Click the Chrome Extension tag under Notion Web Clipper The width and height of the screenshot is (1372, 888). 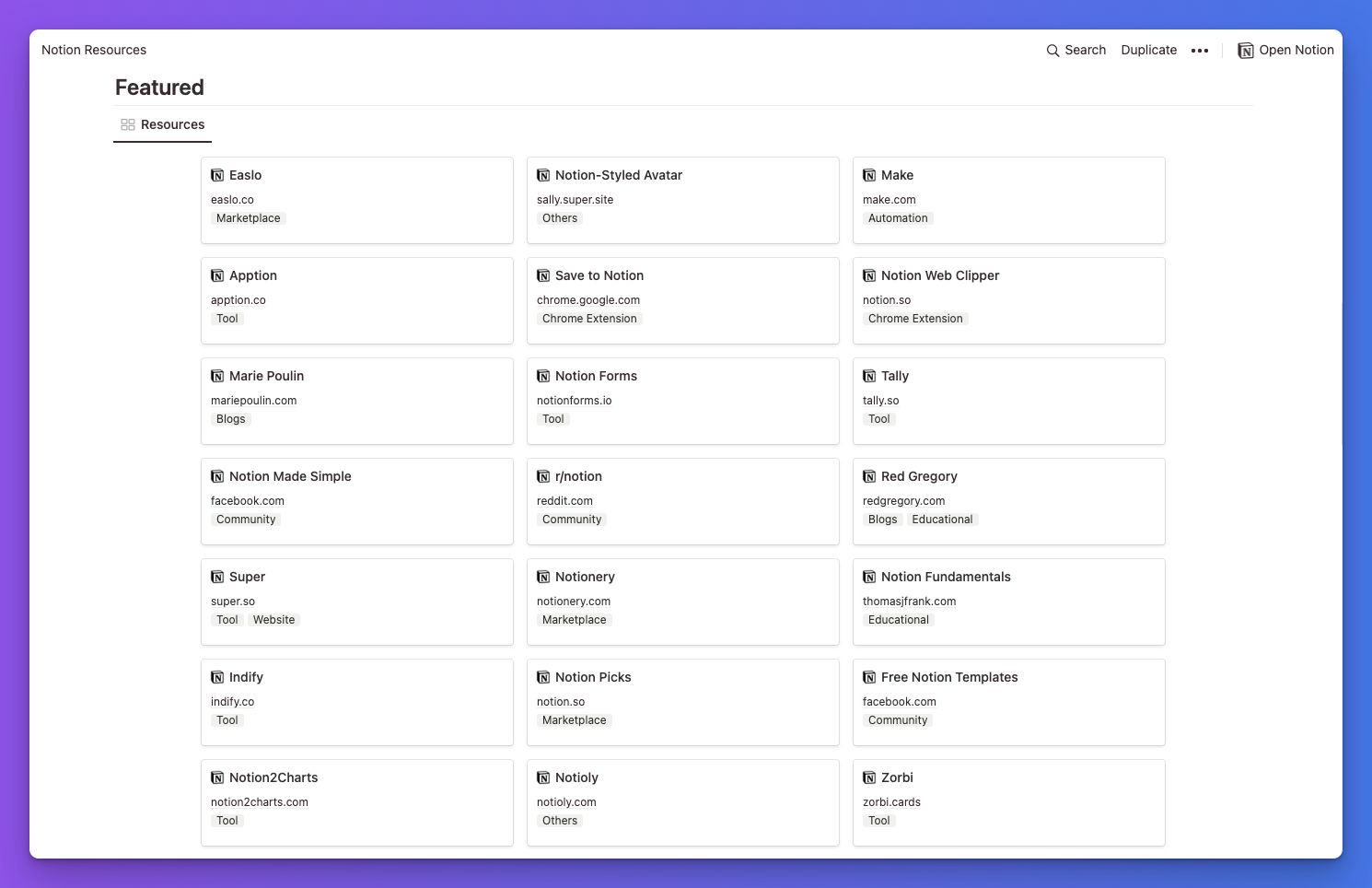tap(915, 318)
